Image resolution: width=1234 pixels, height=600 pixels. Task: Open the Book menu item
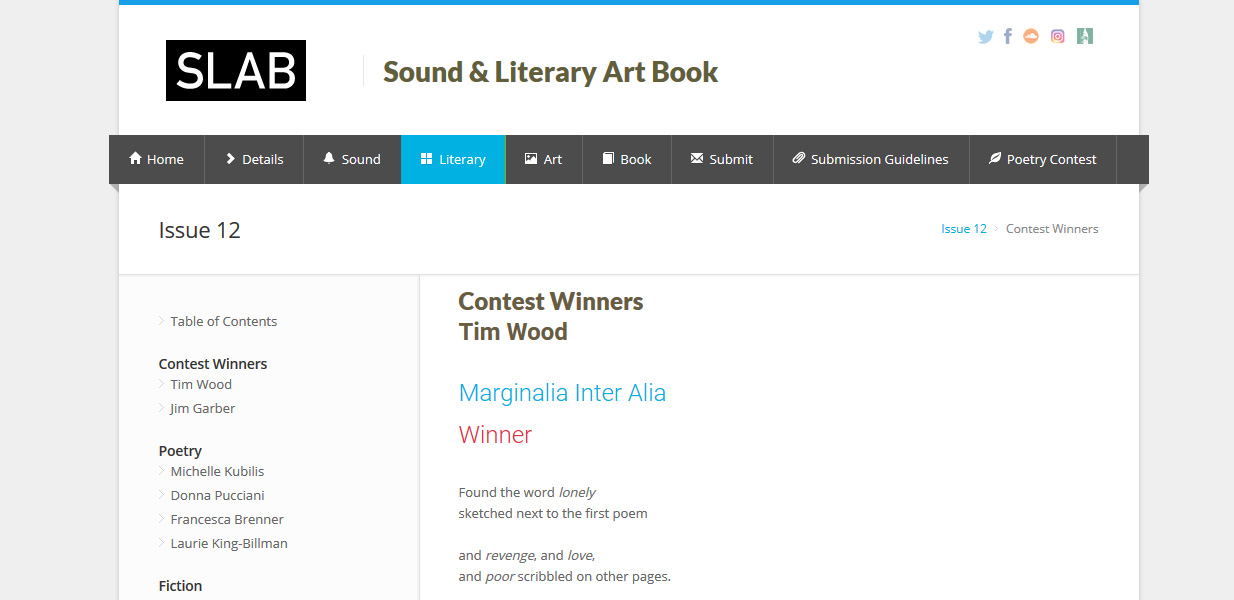click(x=627, y=159)
